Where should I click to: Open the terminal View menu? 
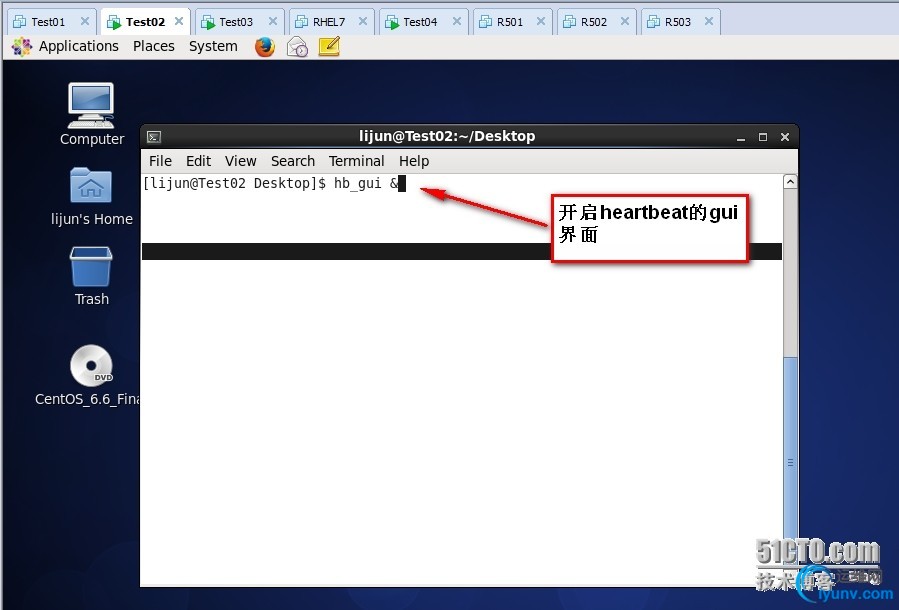coord(240,161)
